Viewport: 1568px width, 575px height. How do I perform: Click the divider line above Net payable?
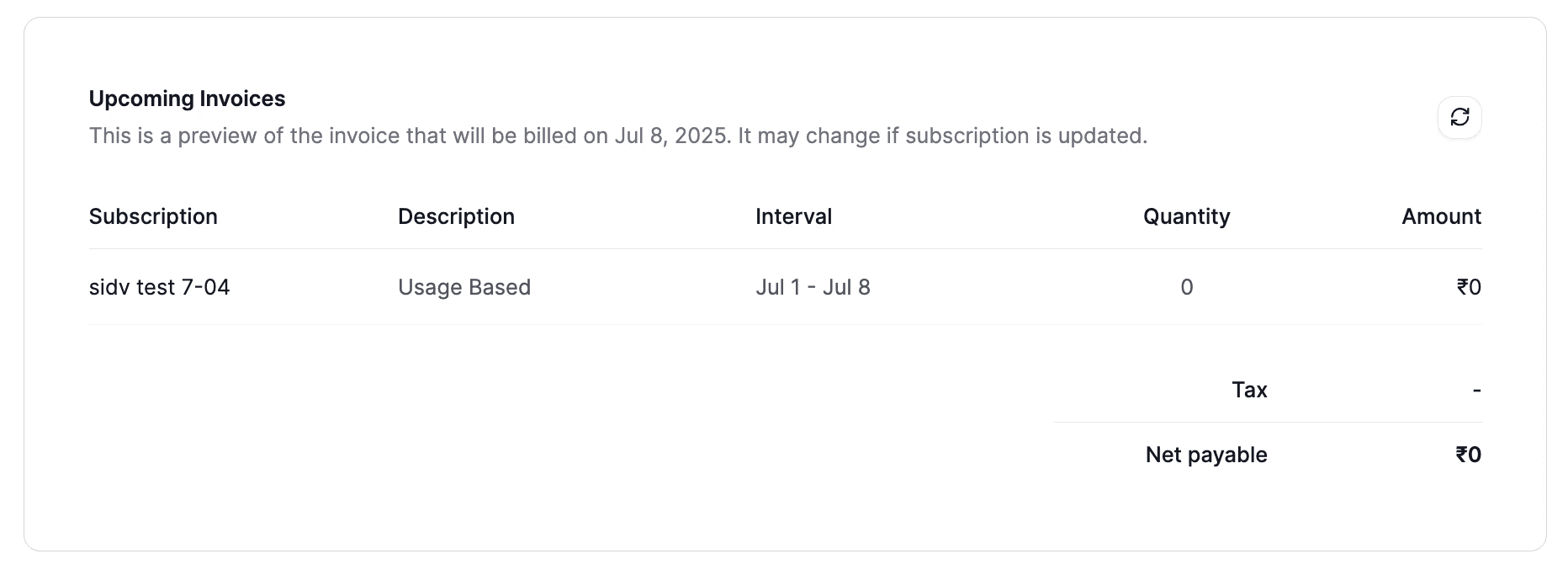pyautogui.click(x=1267, y=422)
